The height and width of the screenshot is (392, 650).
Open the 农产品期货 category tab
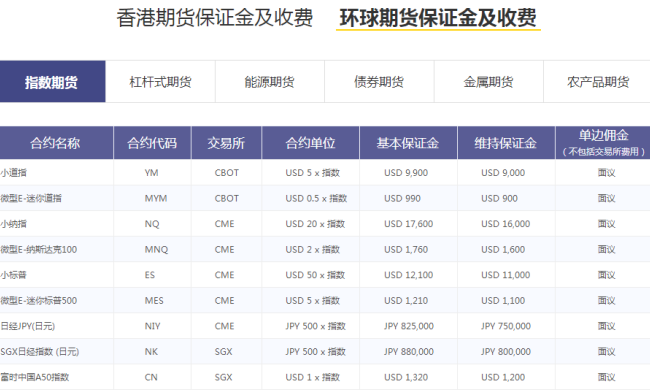597,82
